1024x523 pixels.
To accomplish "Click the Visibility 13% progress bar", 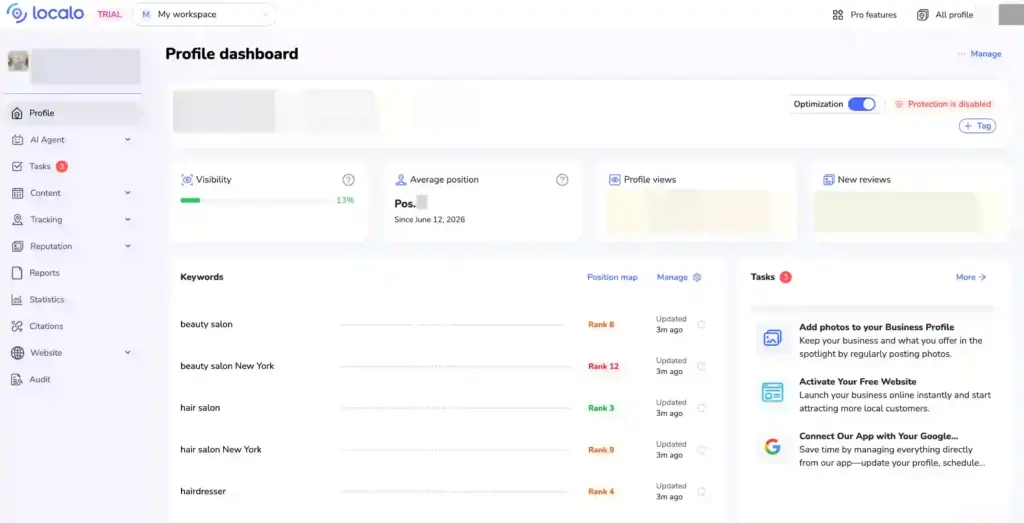I will (x=257, y=200).
